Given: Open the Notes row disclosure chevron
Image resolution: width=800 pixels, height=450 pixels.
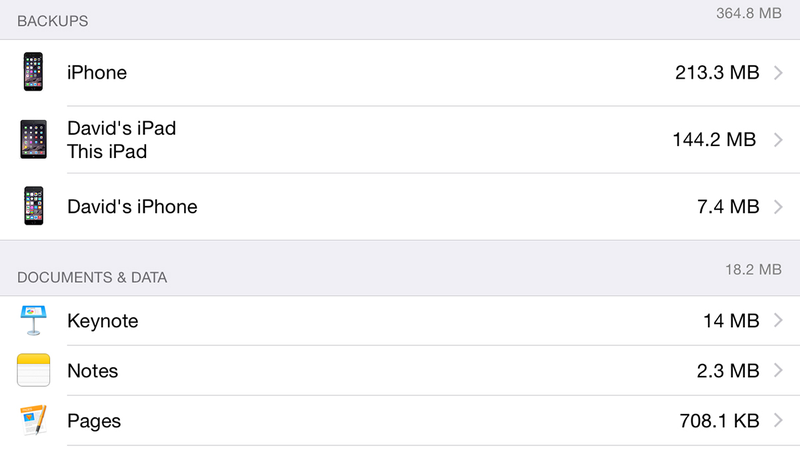Looking at the screenshot, I should click(778, 370).
